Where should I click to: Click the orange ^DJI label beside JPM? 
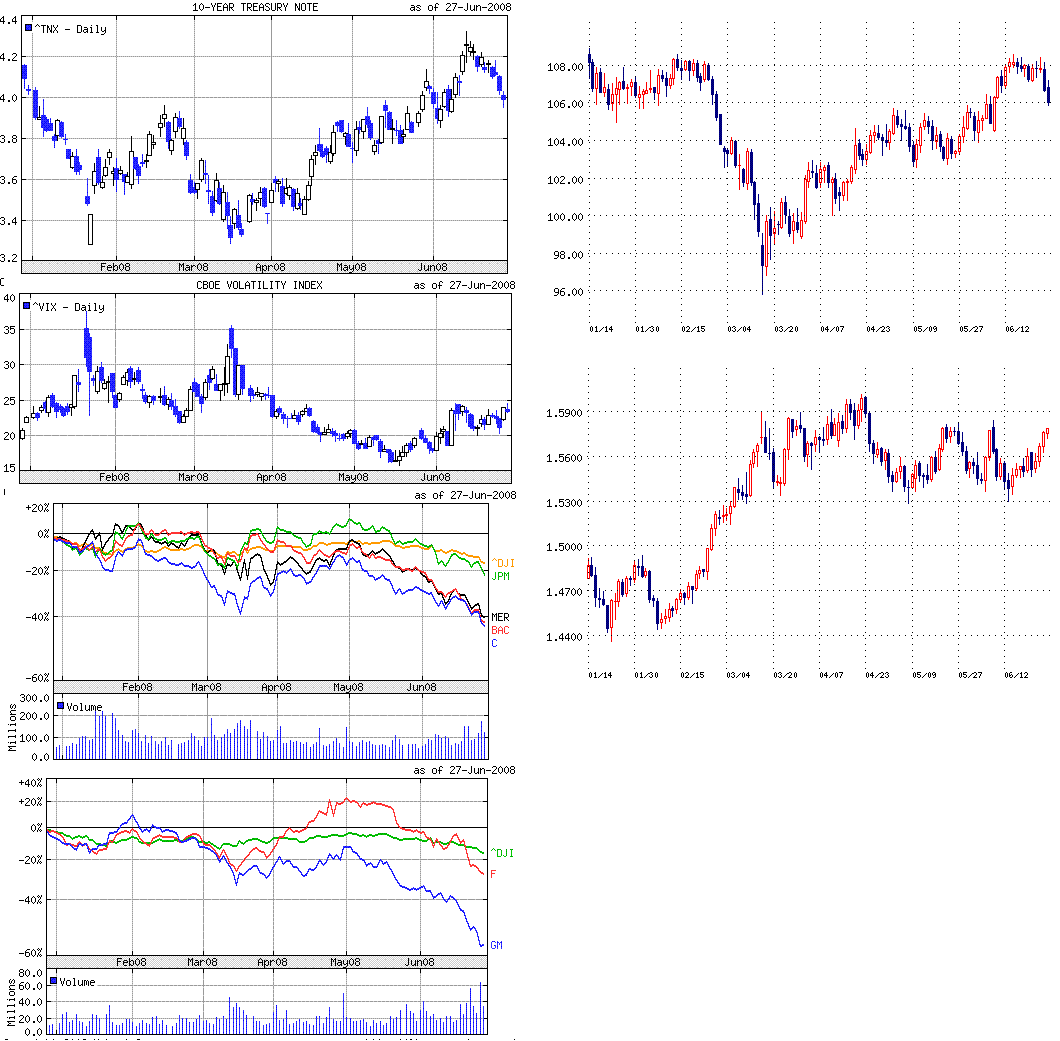503,563
